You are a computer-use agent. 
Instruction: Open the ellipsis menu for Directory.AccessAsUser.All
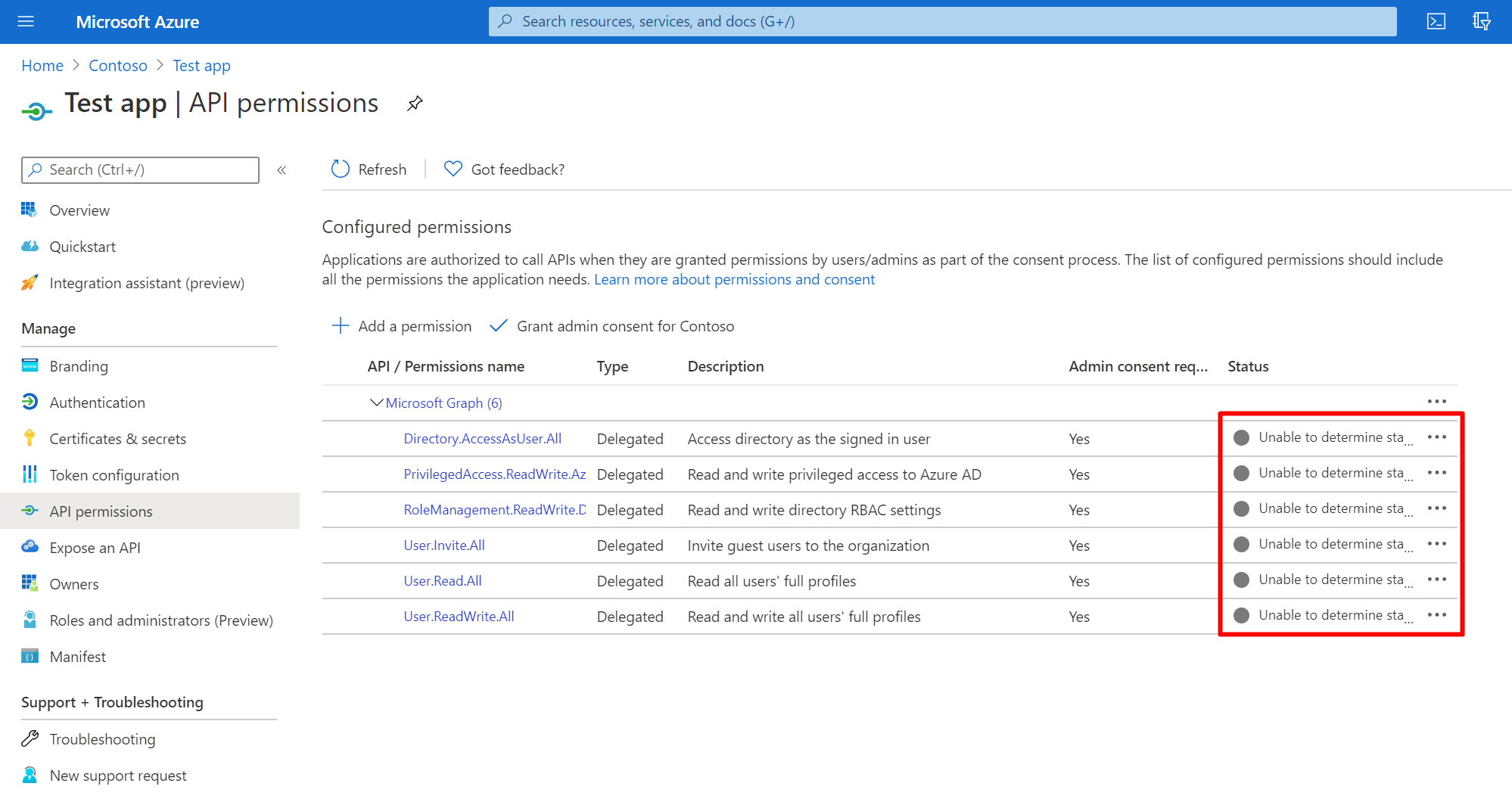click(1437, 437)
